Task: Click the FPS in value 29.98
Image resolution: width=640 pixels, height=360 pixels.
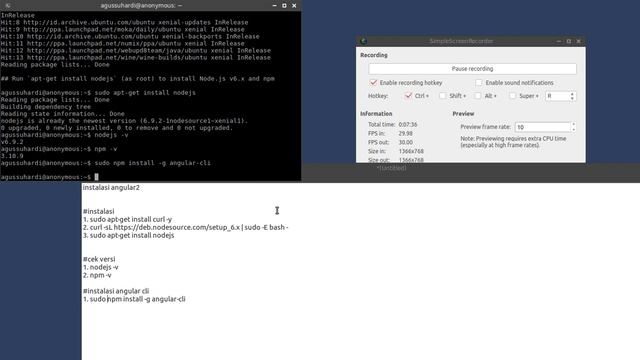Action: [405, 133]
